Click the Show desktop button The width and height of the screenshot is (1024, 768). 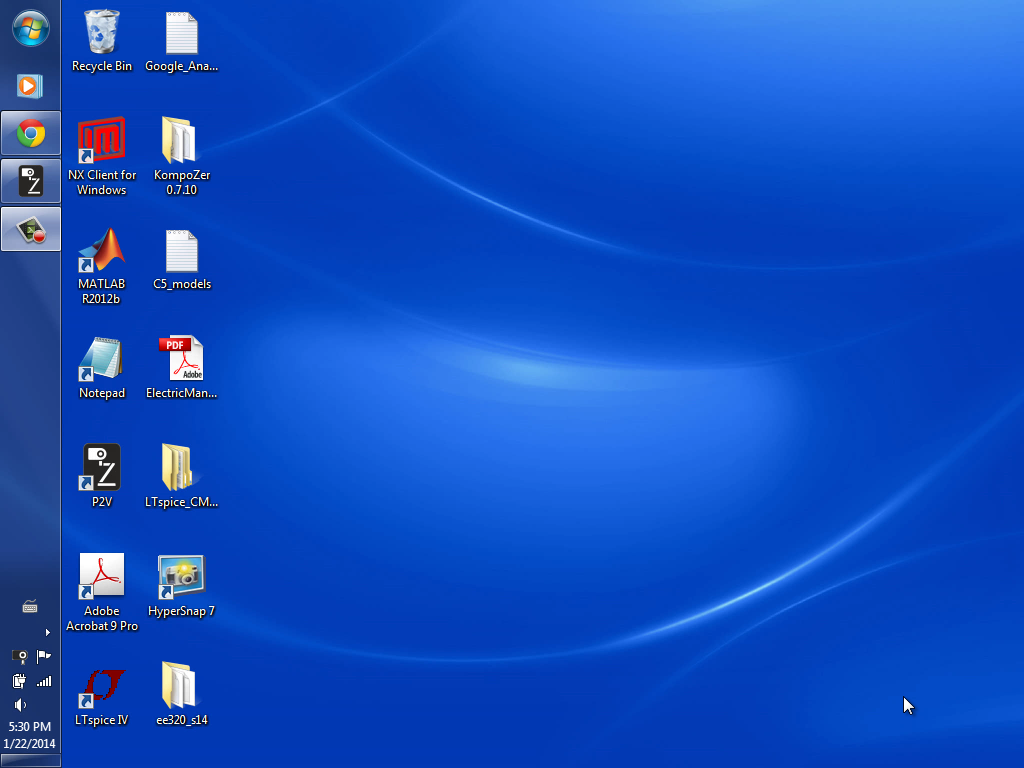click(31, 761)
